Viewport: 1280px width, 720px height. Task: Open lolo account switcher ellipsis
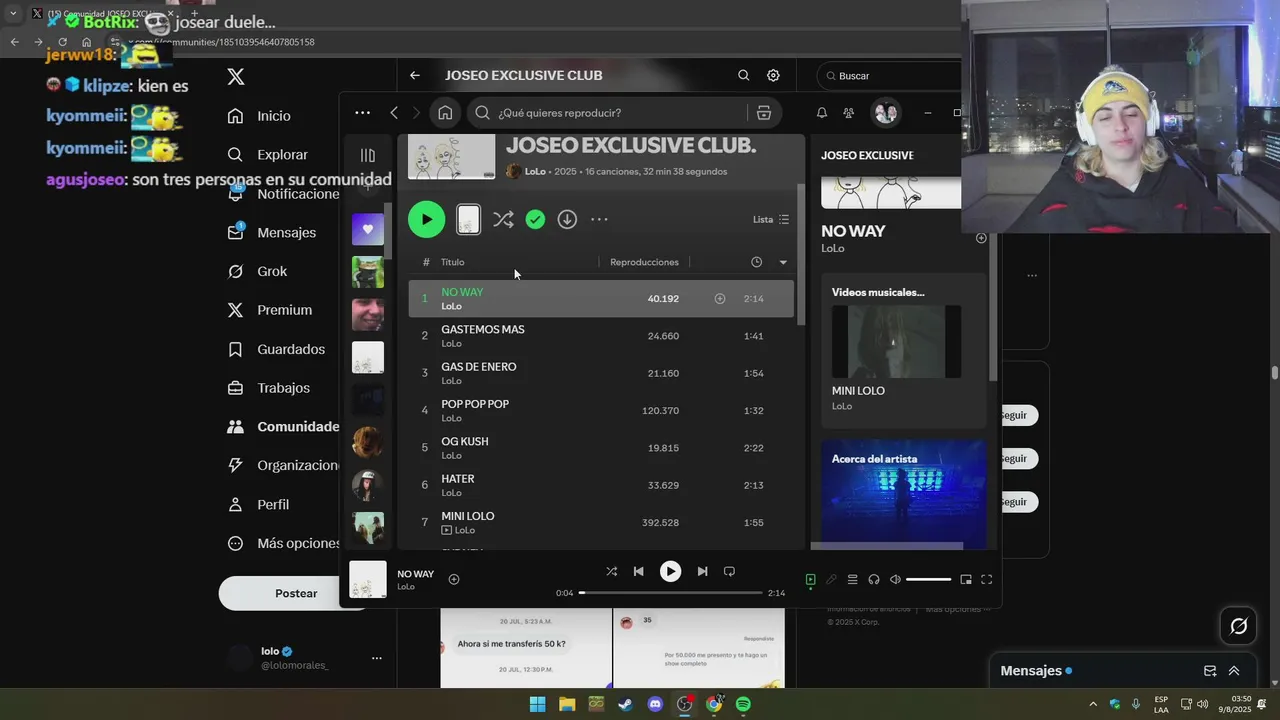point(377,658)
